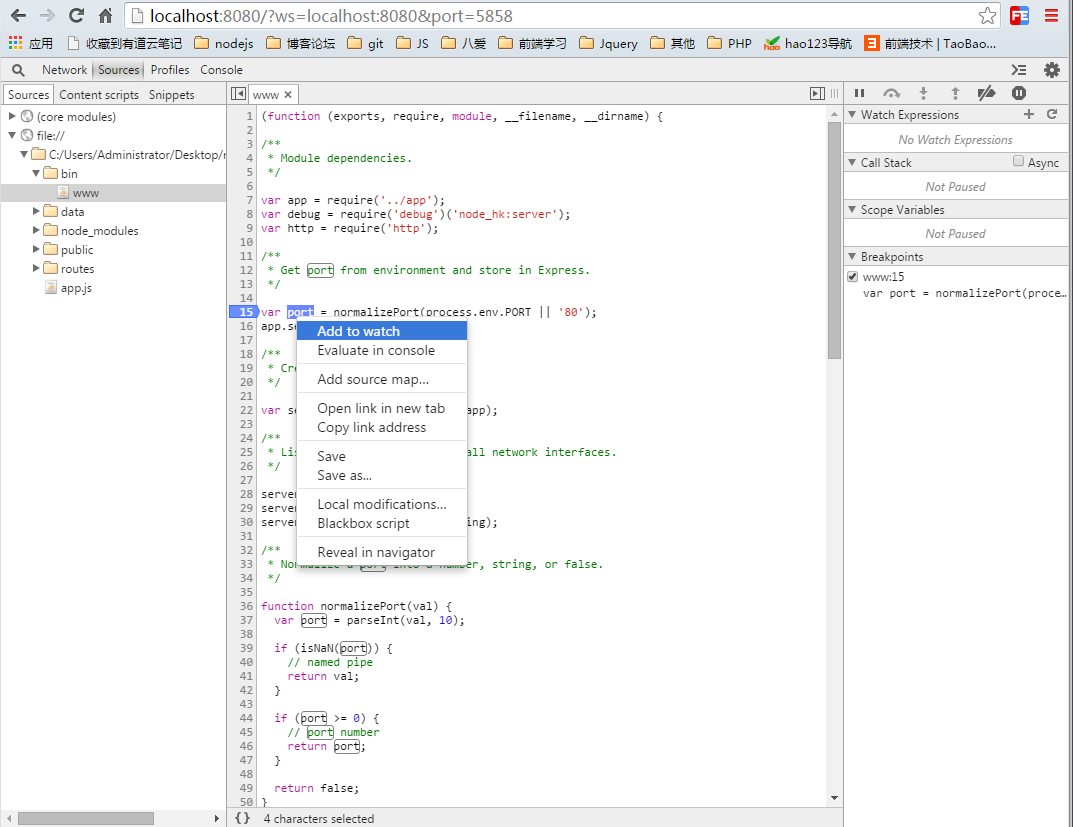Refresh the watch expressions
Viewport: 1073px width, 827px height.
(x=1052, y=115)
